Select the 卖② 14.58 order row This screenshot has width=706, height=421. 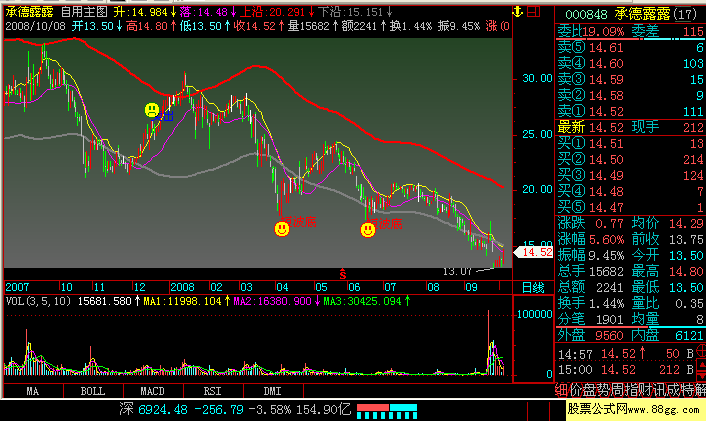point(630,95)
